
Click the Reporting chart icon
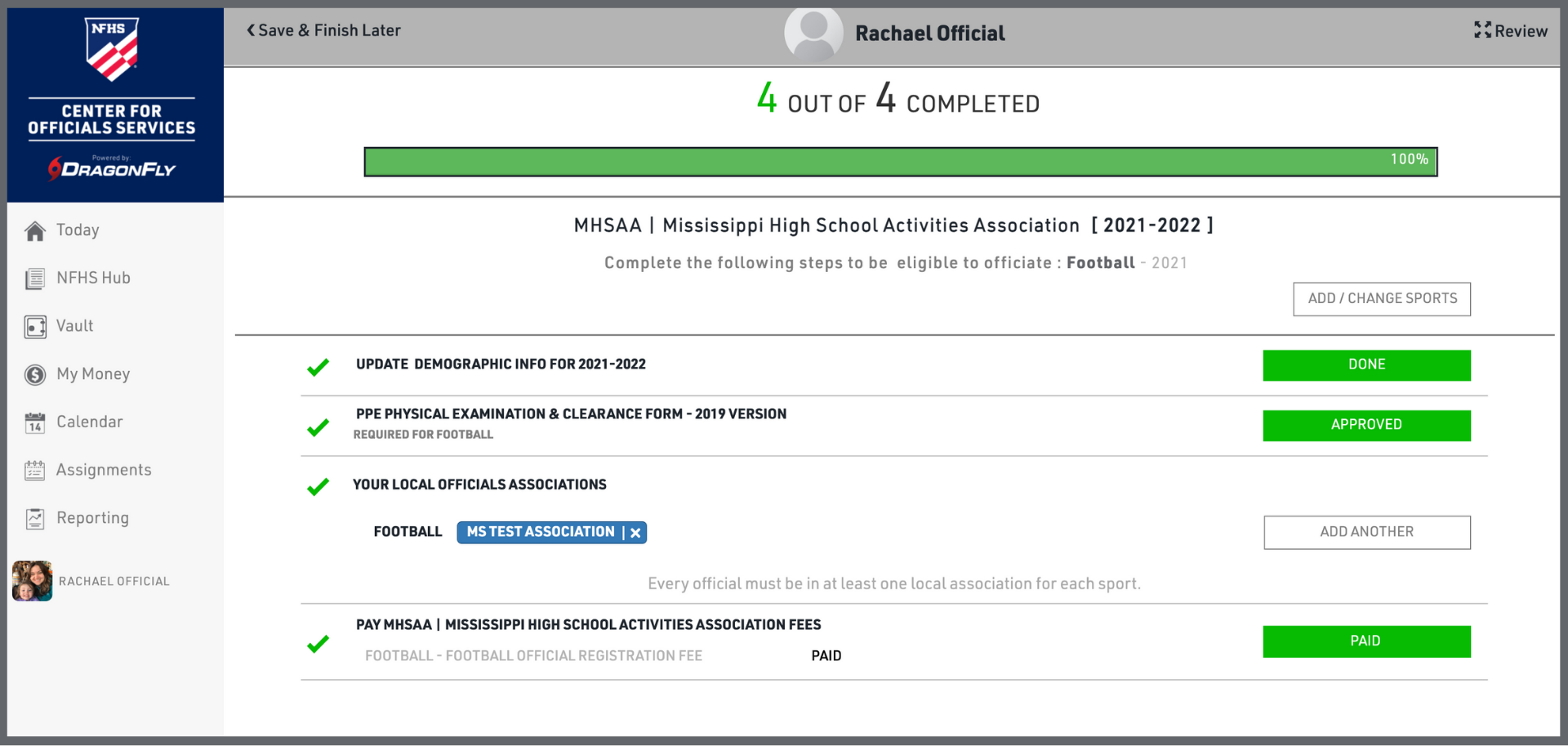click(35, 519)
